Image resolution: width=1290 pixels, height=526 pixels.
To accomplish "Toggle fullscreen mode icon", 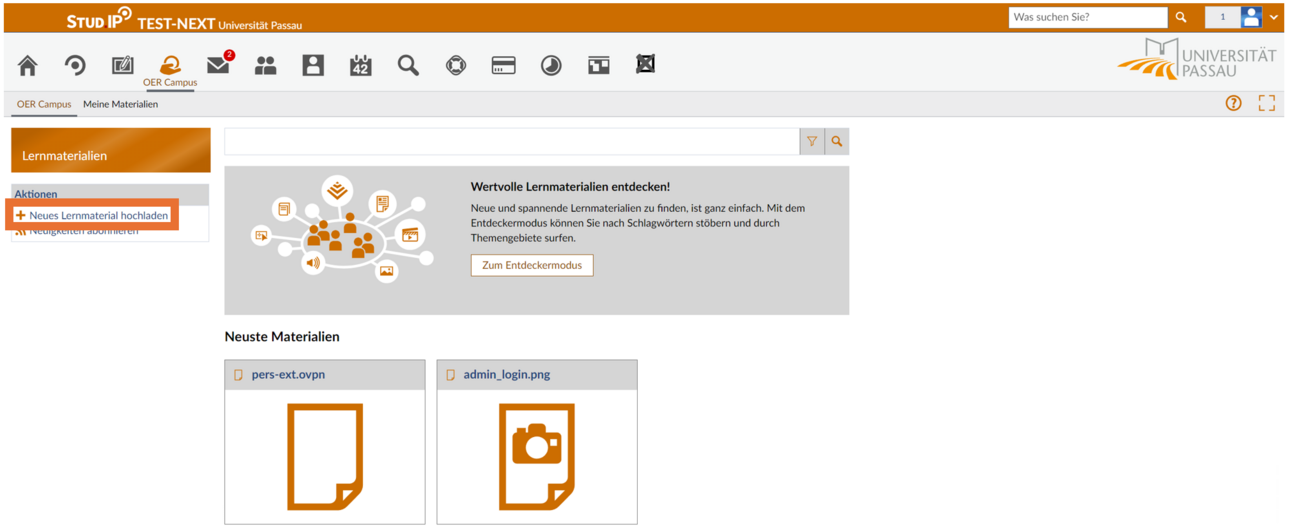I will click(1267, 103).
